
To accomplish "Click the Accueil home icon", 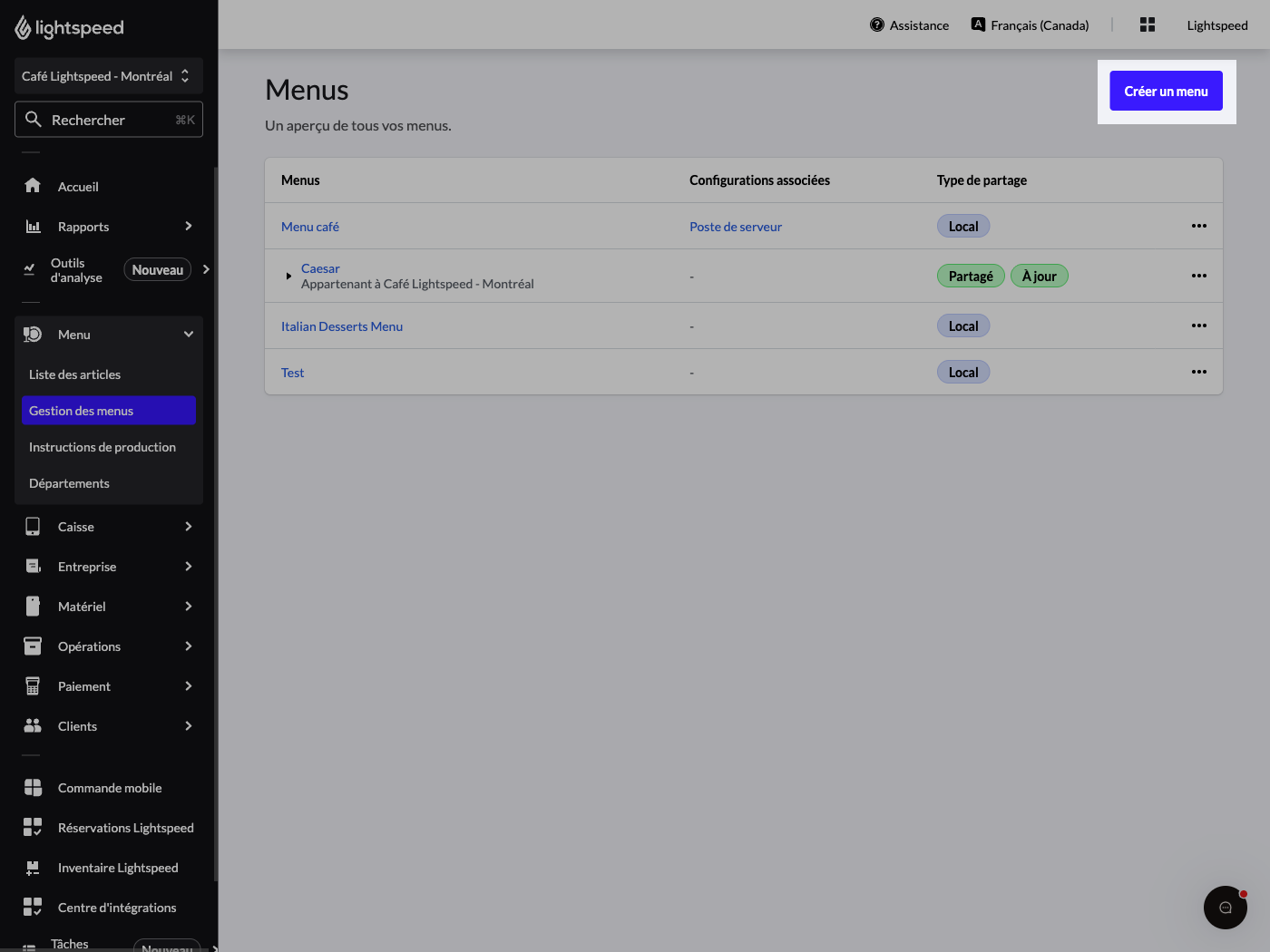I will (33, 186).
